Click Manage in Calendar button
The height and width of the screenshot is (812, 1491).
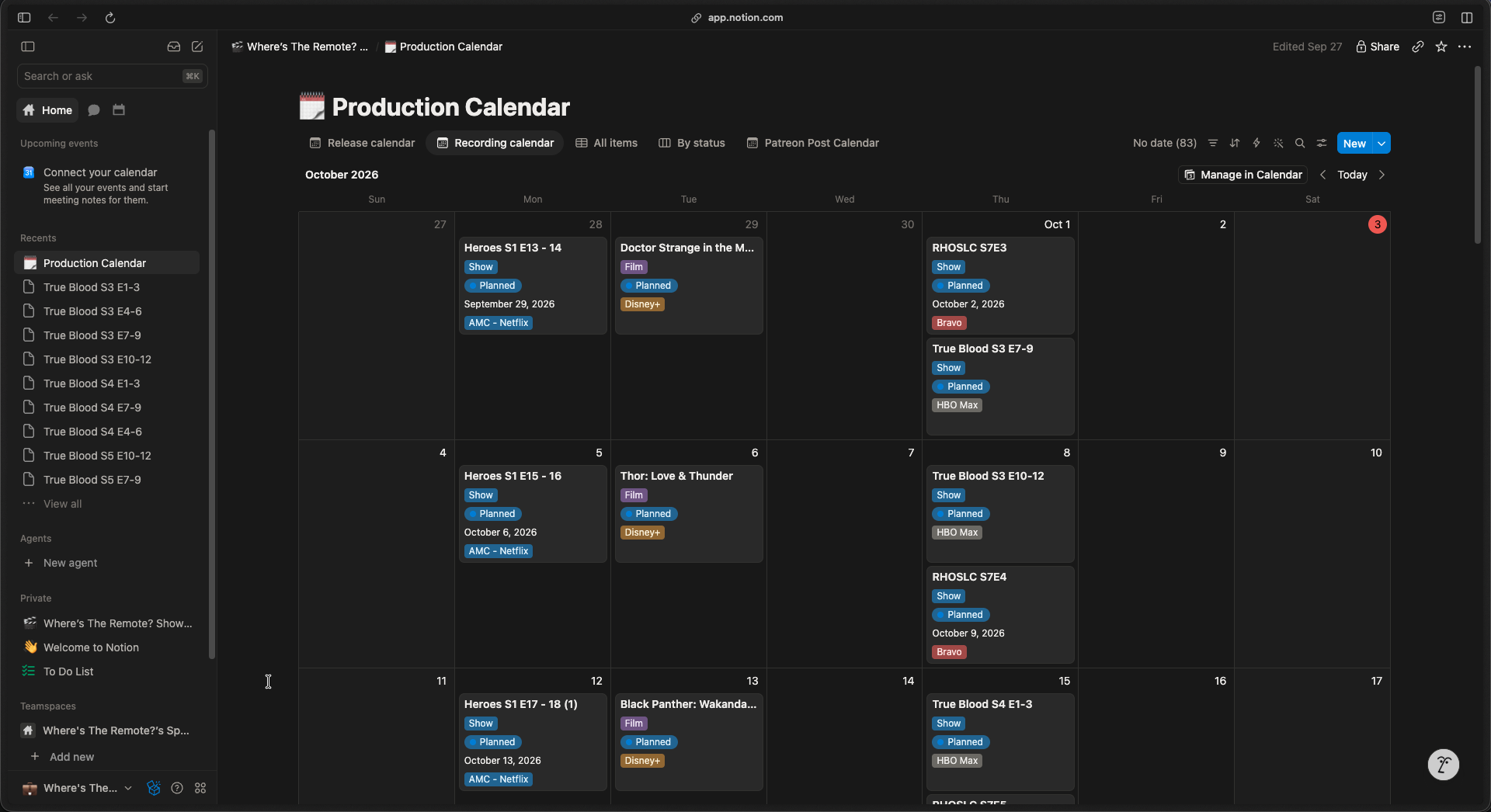(x=1243, y=175)
